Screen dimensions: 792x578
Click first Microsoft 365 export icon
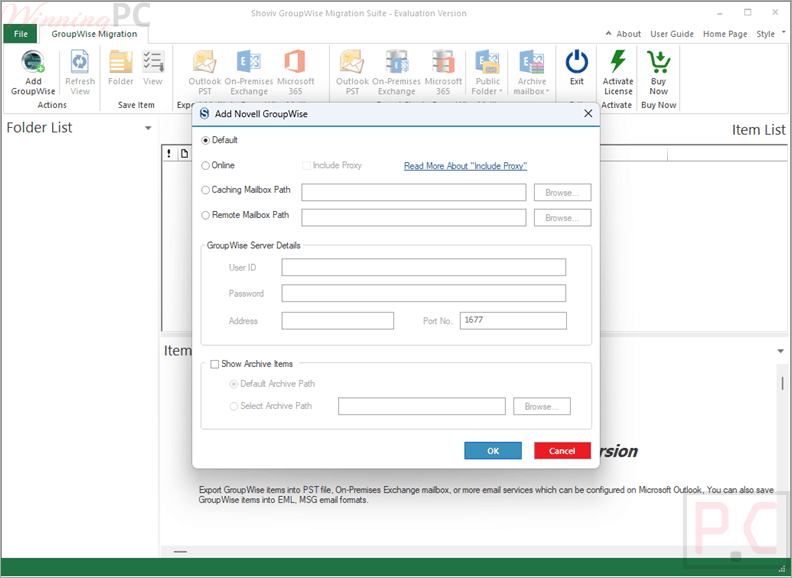(295, 62)
